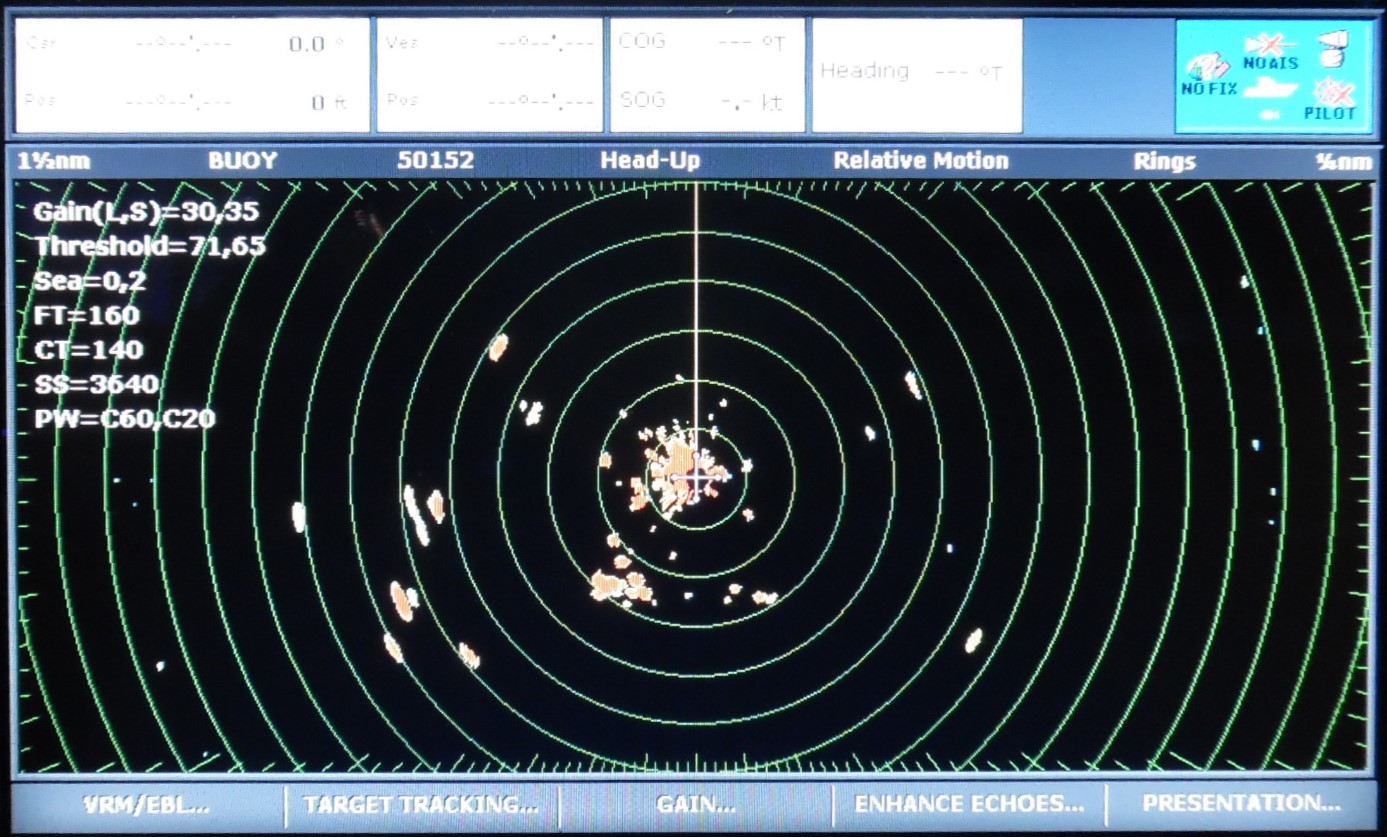Image resolution: width=1387 pixels, height=837 pixels.
Task: Click the red X over the AIS symbol
Action: coord(1270,44)
